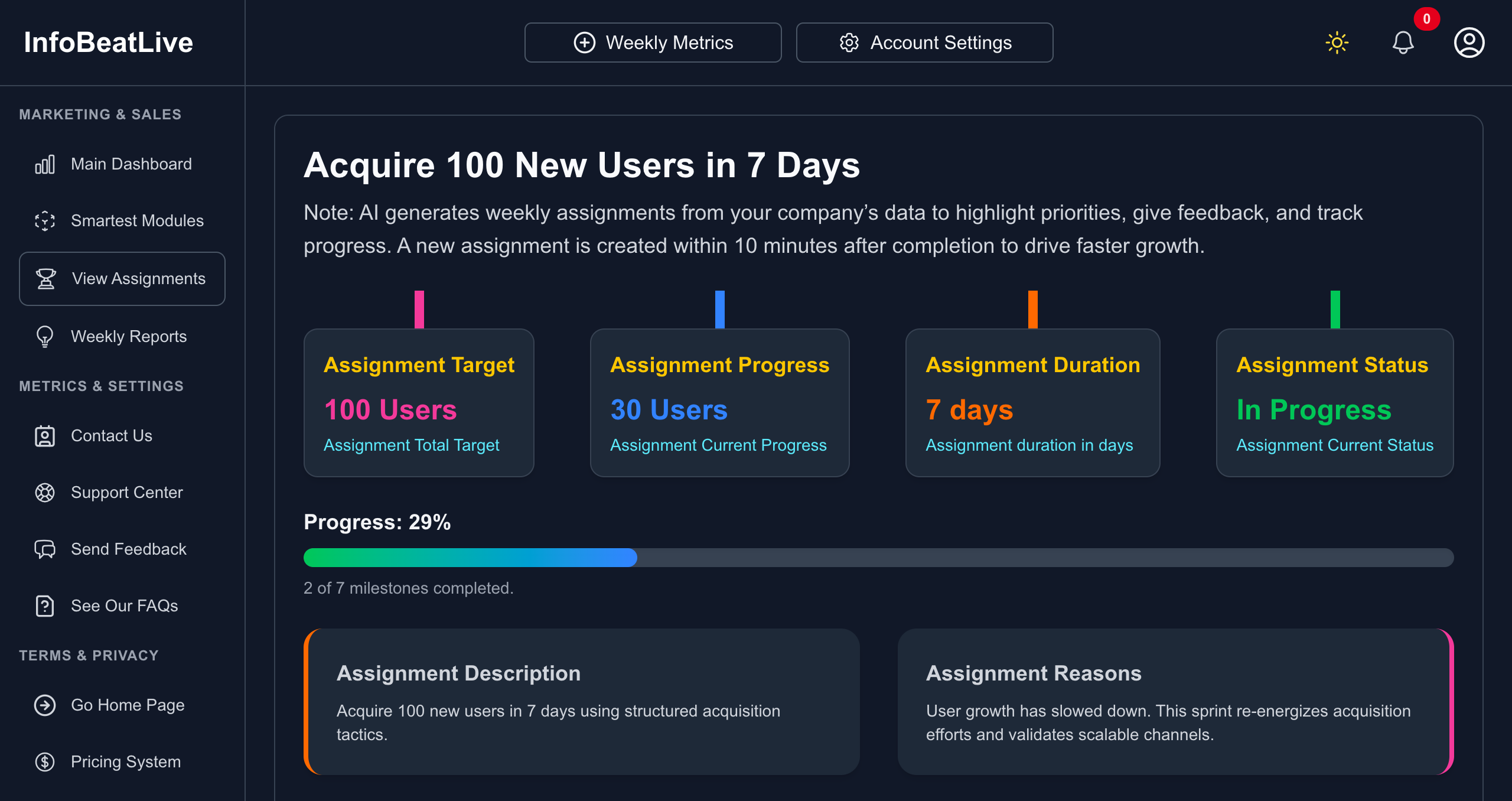Go to Pricing System menu item
The image size is (1512, 801).
pos(125,762)
